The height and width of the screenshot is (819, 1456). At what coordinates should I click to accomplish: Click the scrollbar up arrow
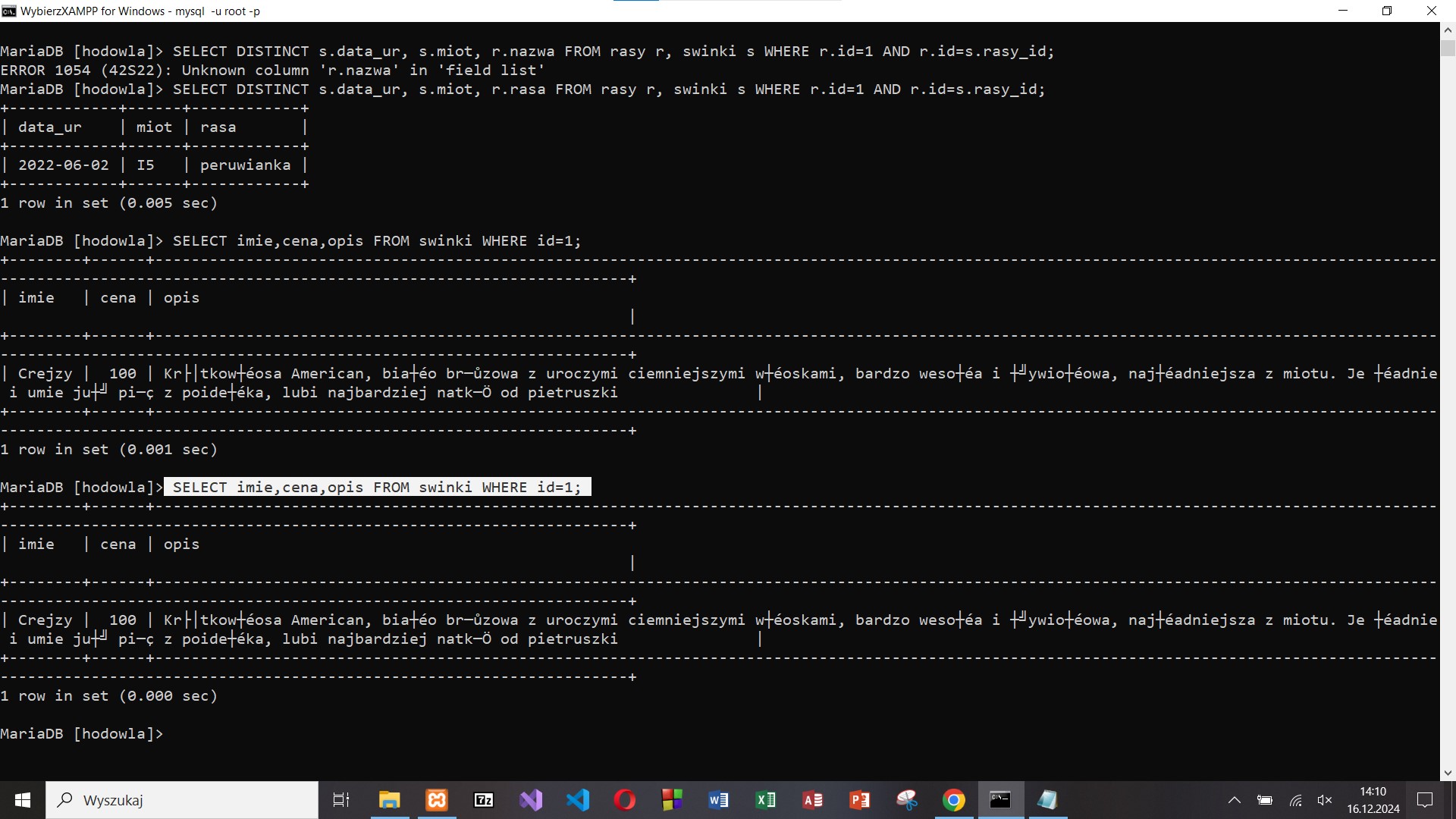[1448, 30]
